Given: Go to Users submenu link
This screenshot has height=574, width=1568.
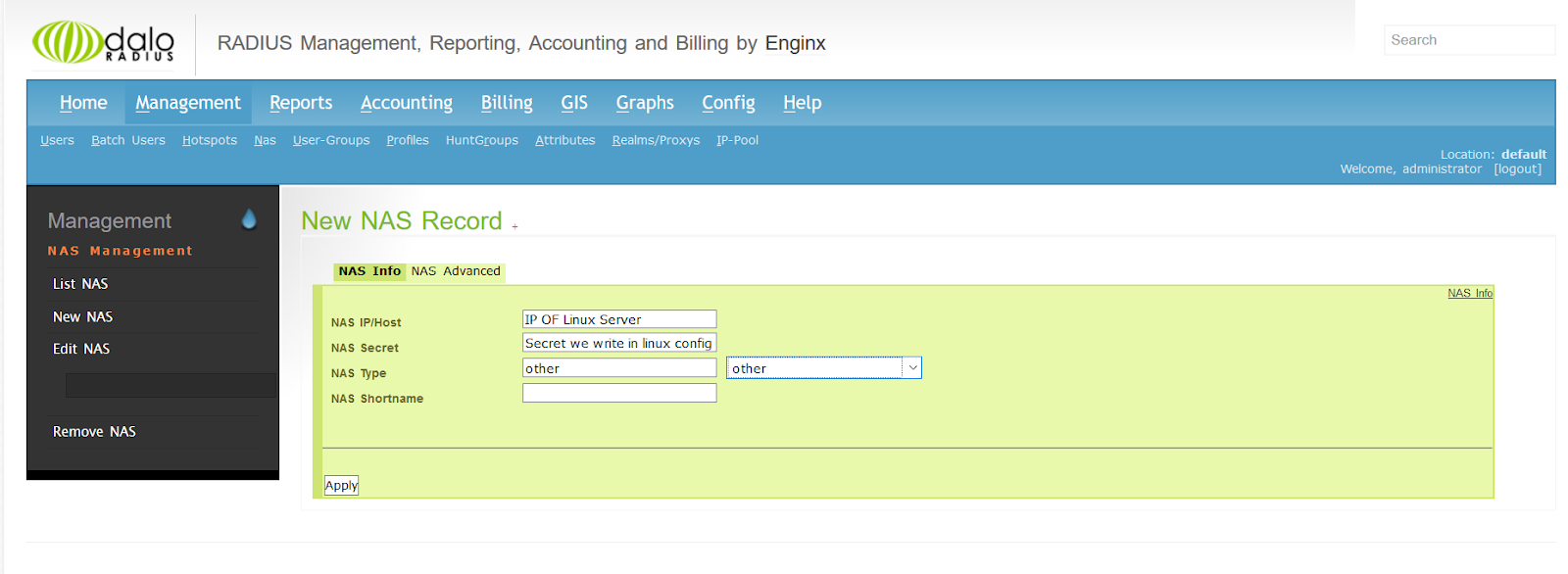Looking at the screenshot, I should (57, 140).
